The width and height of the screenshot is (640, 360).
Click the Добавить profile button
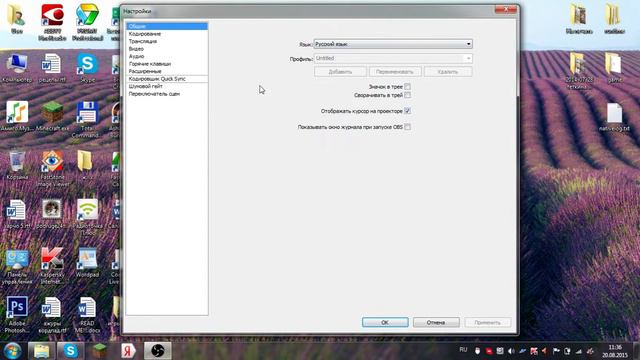click(340, 72)
